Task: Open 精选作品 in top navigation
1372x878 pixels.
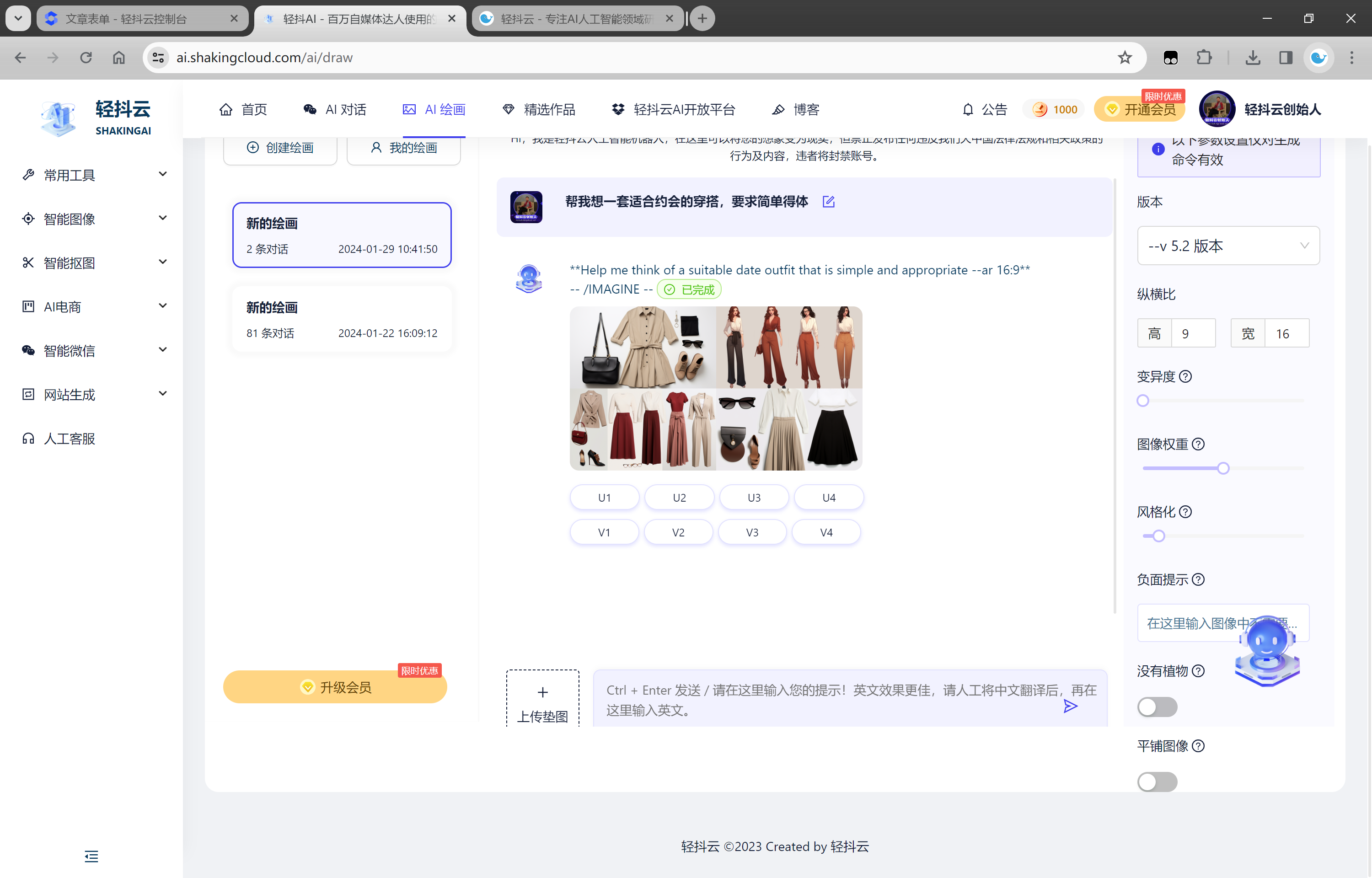Action: tap(539, 109)
